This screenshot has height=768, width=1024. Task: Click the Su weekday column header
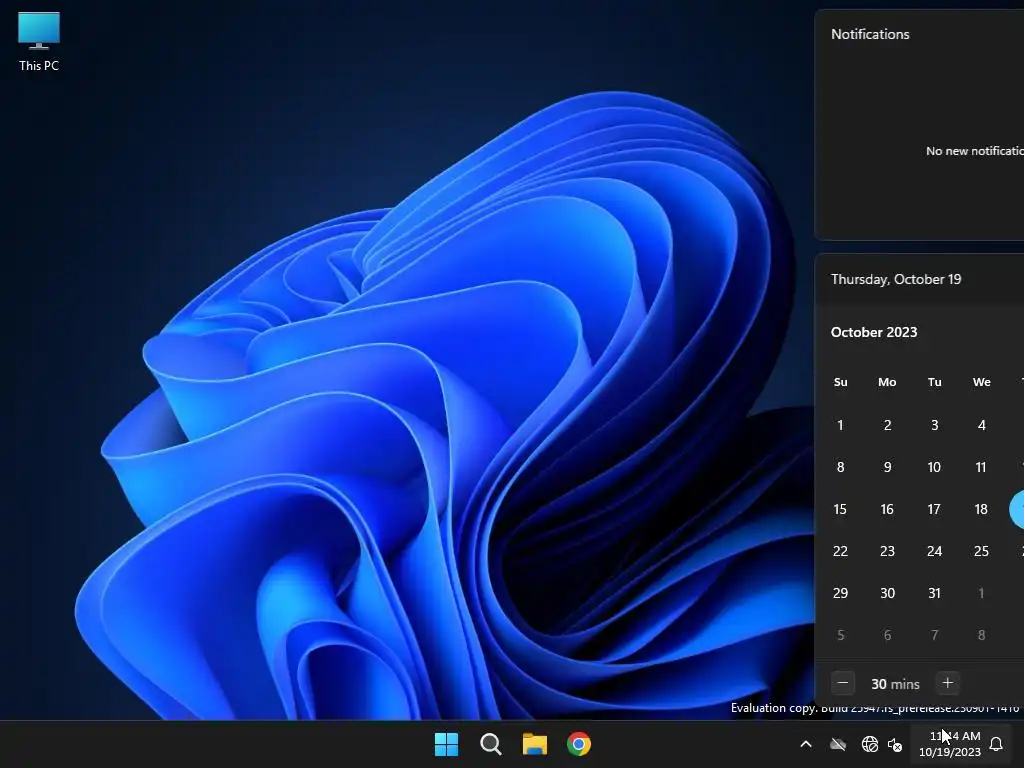[x=840, y=382]
